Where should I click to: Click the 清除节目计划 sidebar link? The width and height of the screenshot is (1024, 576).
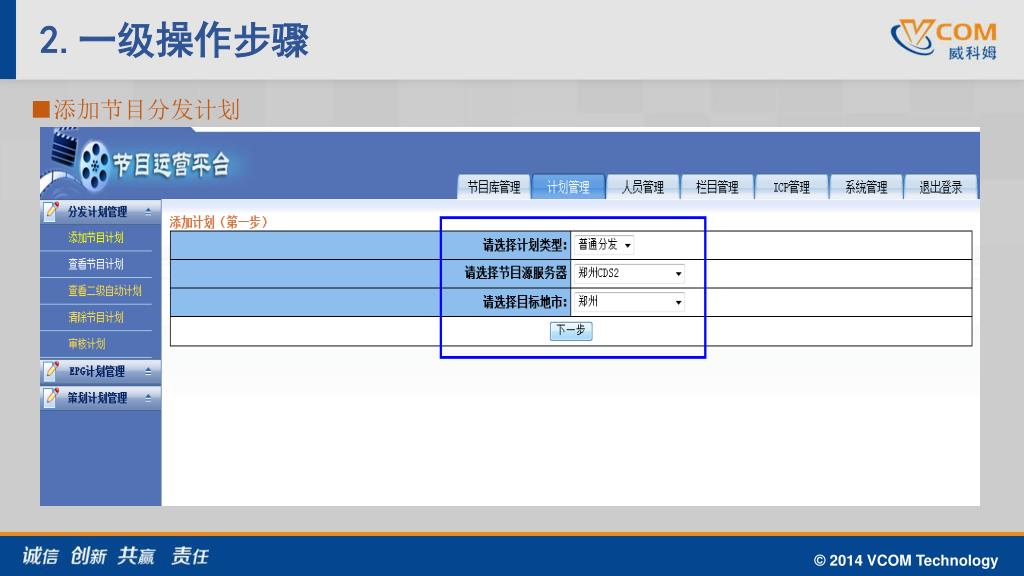pyautogui.click(x=96, y=317)
